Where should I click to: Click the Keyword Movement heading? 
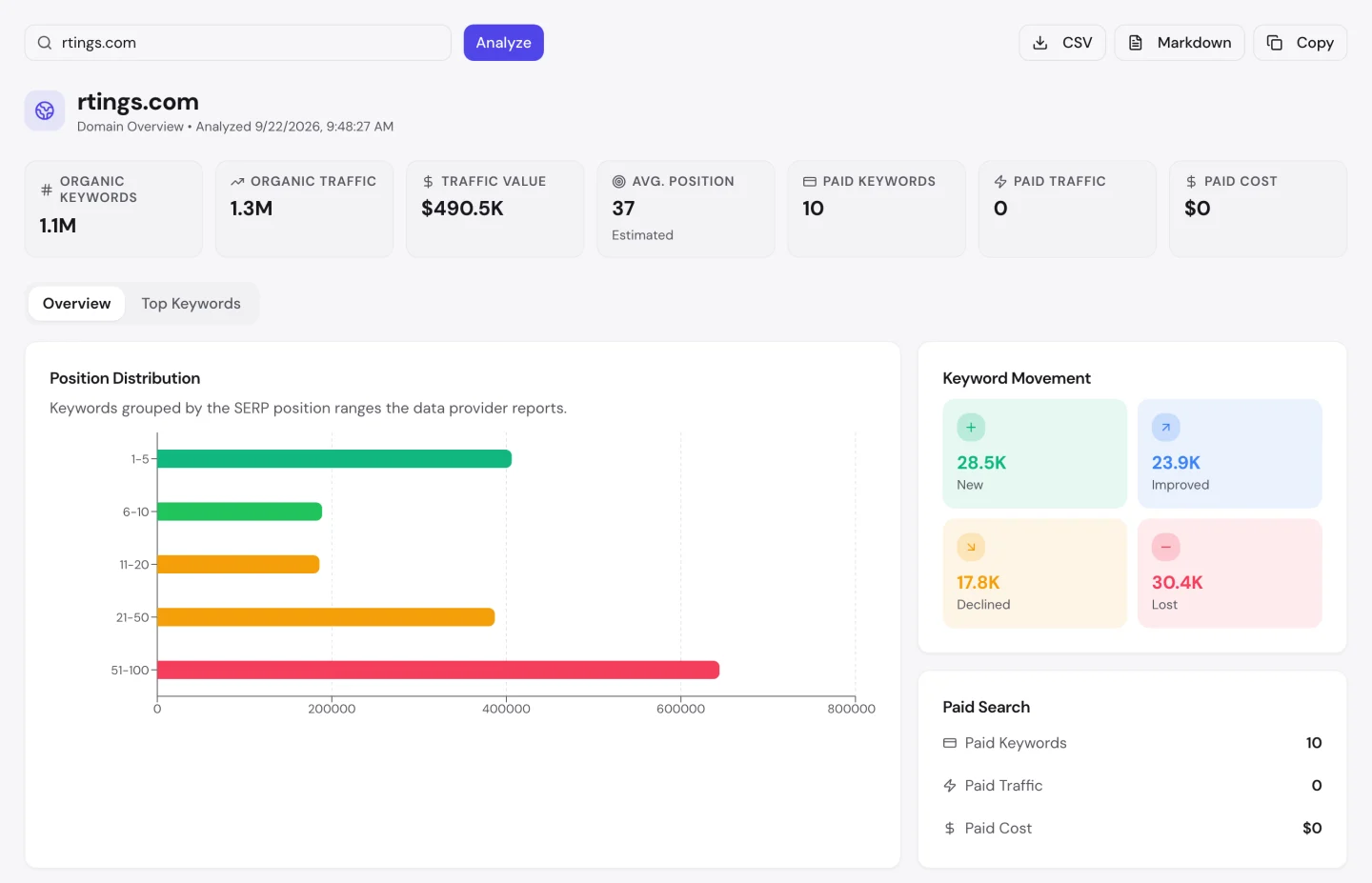[1017, 378]
